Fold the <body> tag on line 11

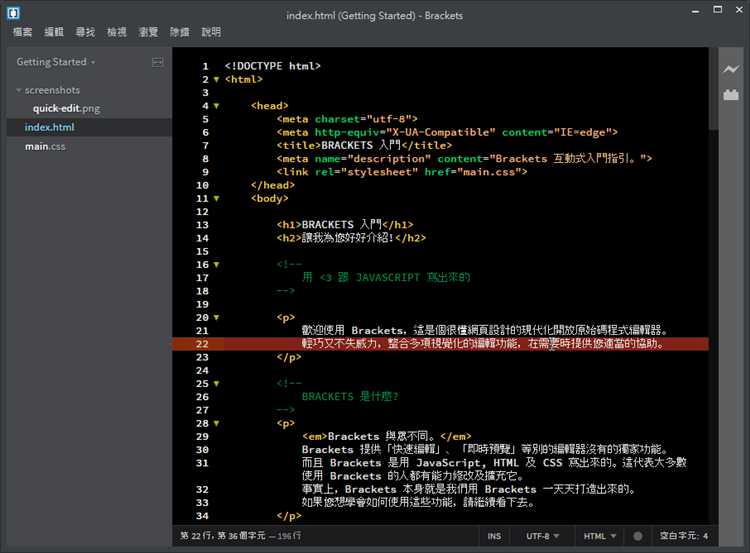tap(217, 198)
